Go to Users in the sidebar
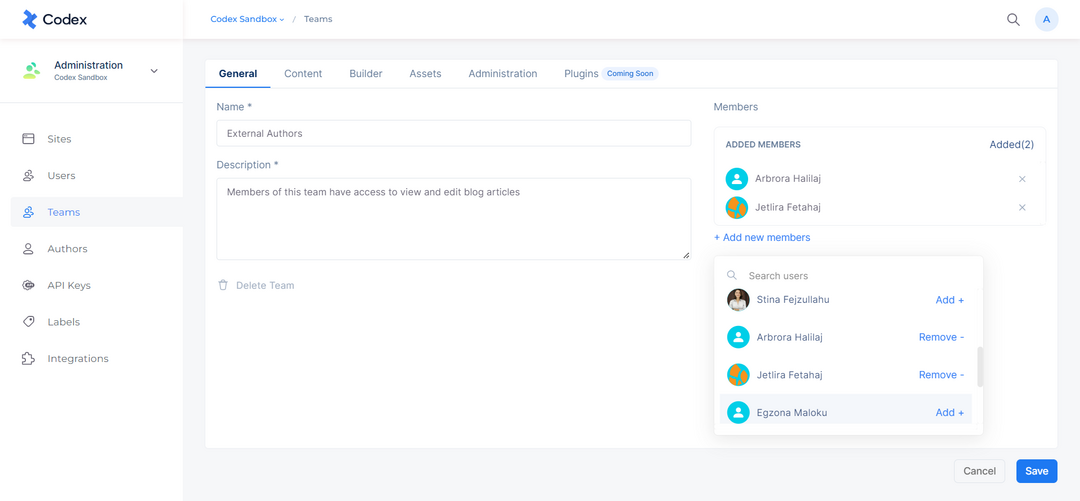1080x501 pixels. click(x=61, y=176)
